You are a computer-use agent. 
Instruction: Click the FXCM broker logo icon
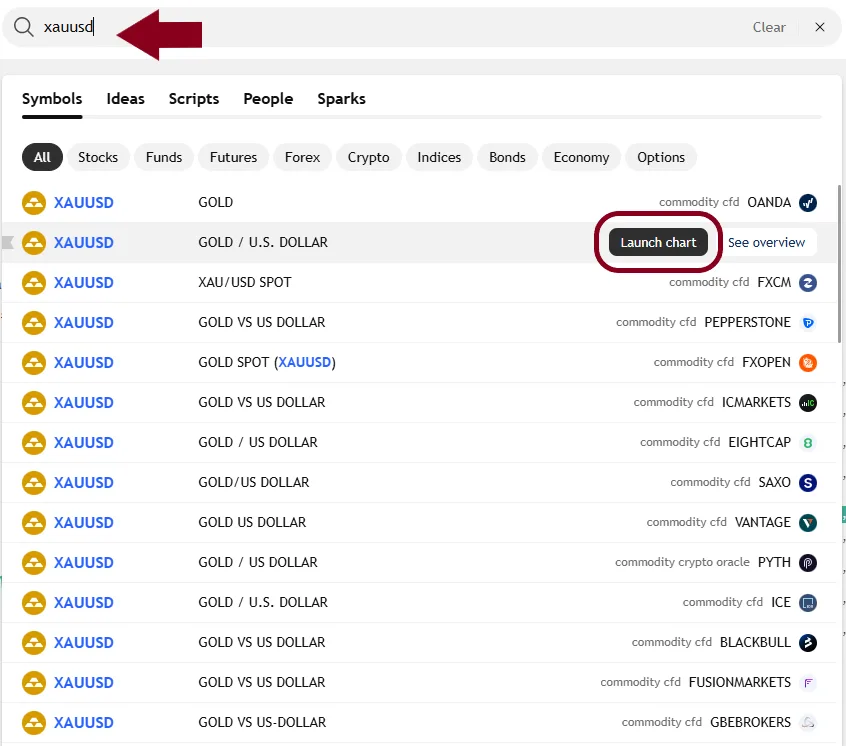coord(808,283)
